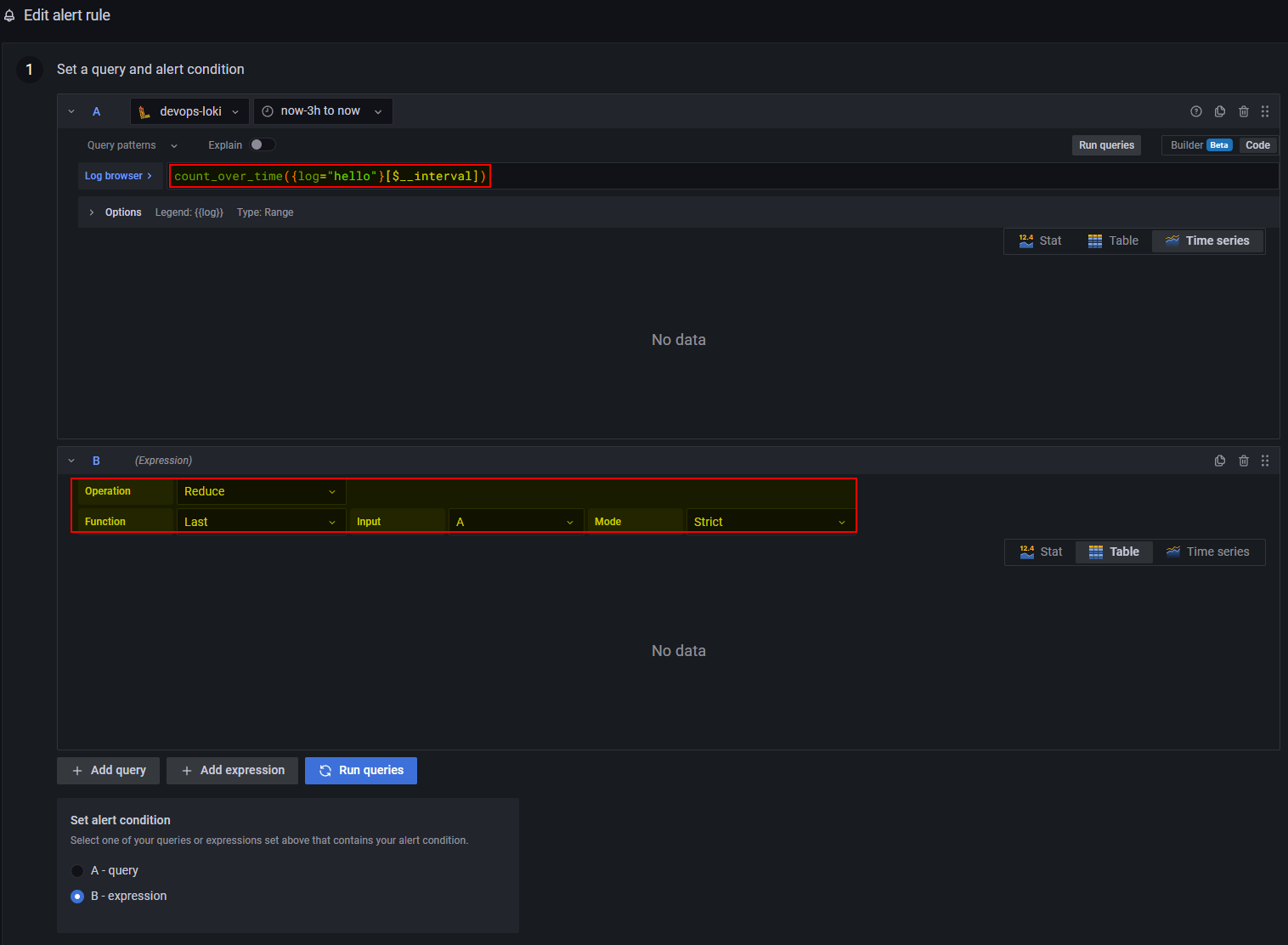The height and width of the screenshot is (945, 1288).
Task: Click query A name label
Action: 97,111
